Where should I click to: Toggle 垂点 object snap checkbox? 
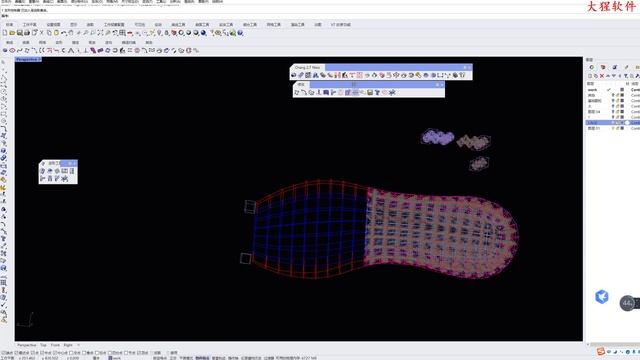tap(84, 353)
